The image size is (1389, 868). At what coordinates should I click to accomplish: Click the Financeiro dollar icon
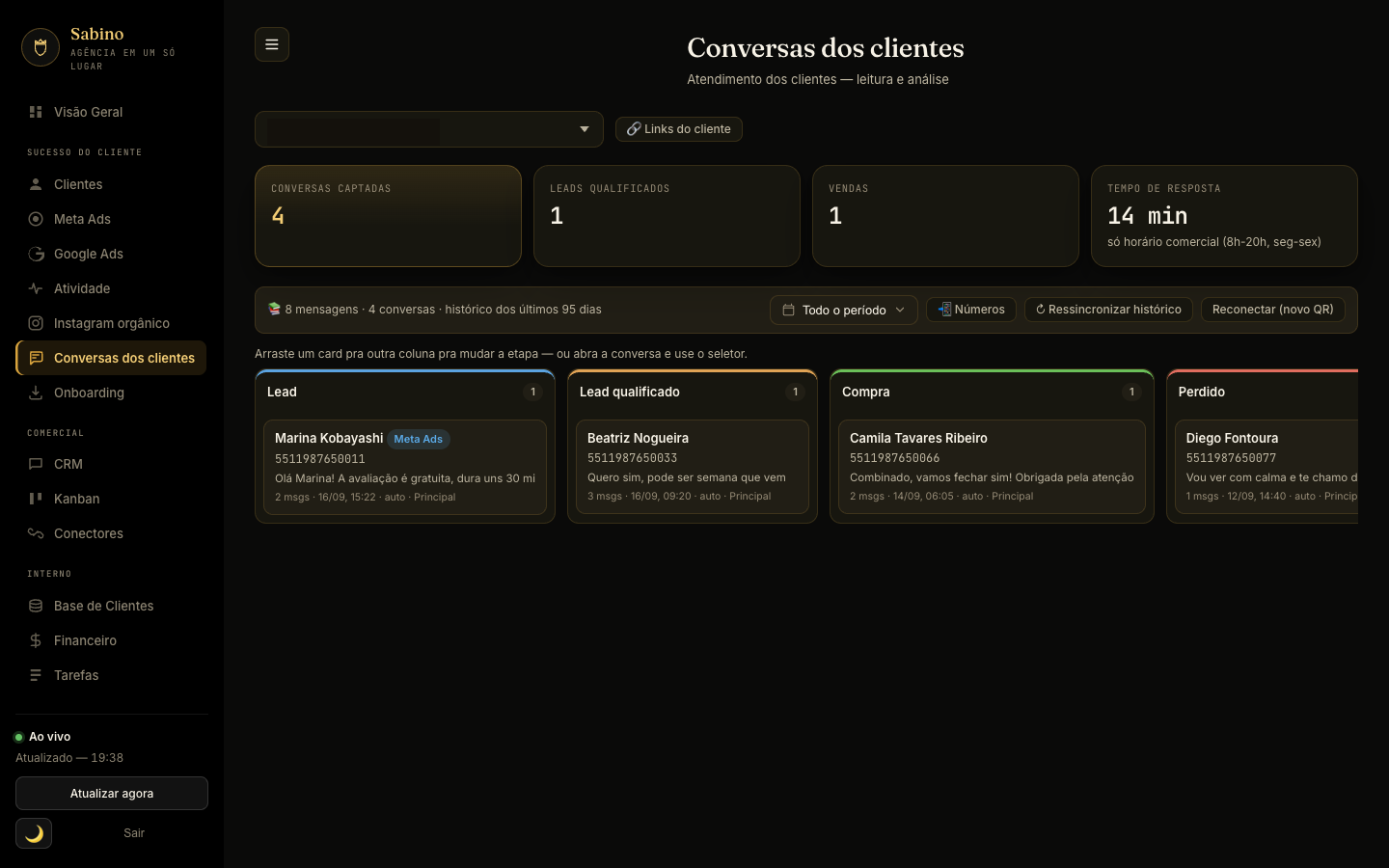(36, 640)
